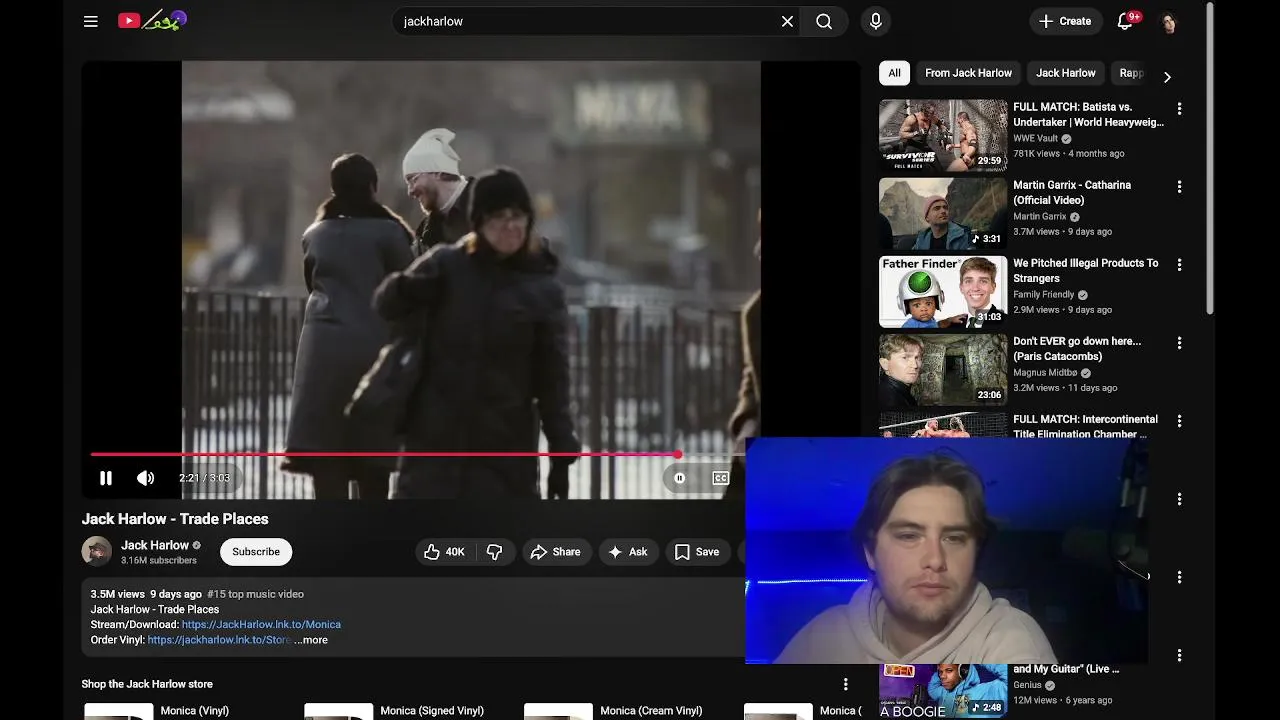Click the 3.16M subscribers text
Viewport: 1280px width, 720px height.
coord(159,561)
